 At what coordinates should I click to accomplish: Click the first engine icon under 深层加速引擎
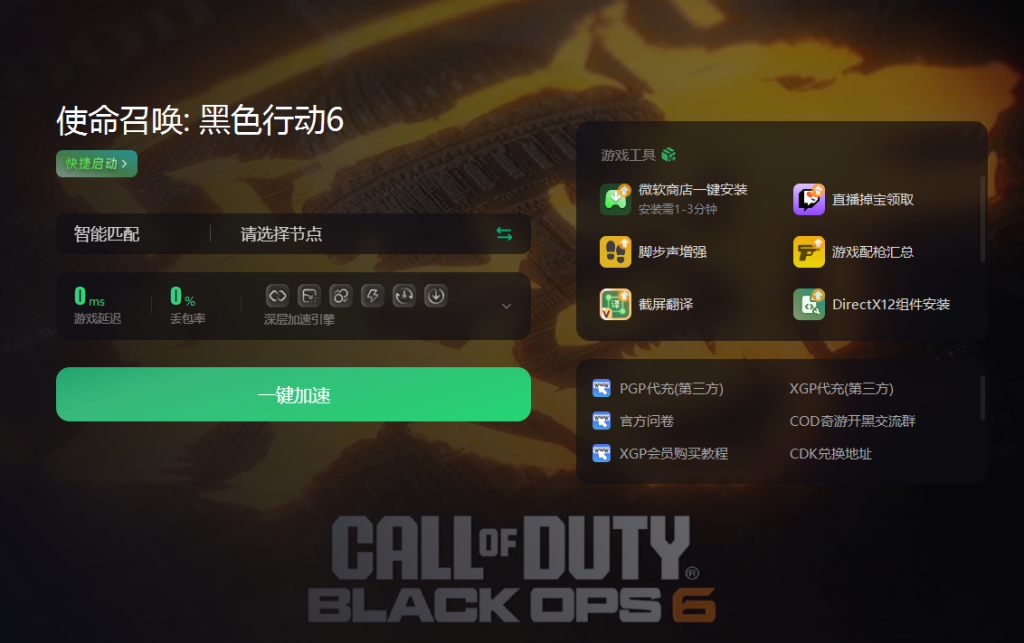(x=278, y=296)
